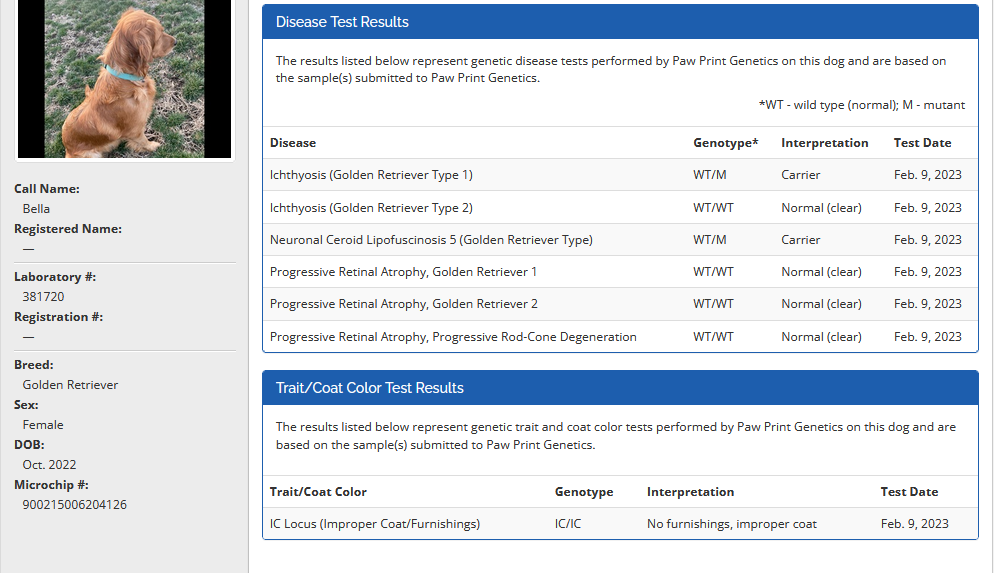The image size is (994, 573).
Task: Click the IC/IC genotype value
Action: pyautogui.click(x=567, y=524)
